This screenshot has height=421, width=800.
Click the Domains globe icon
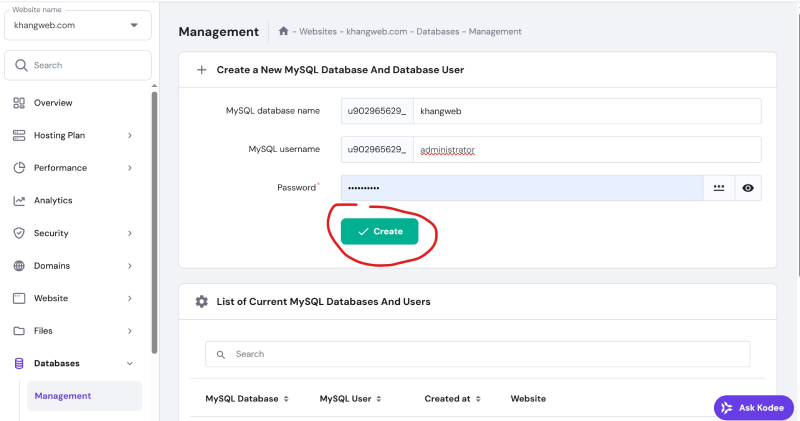point(19,266)
